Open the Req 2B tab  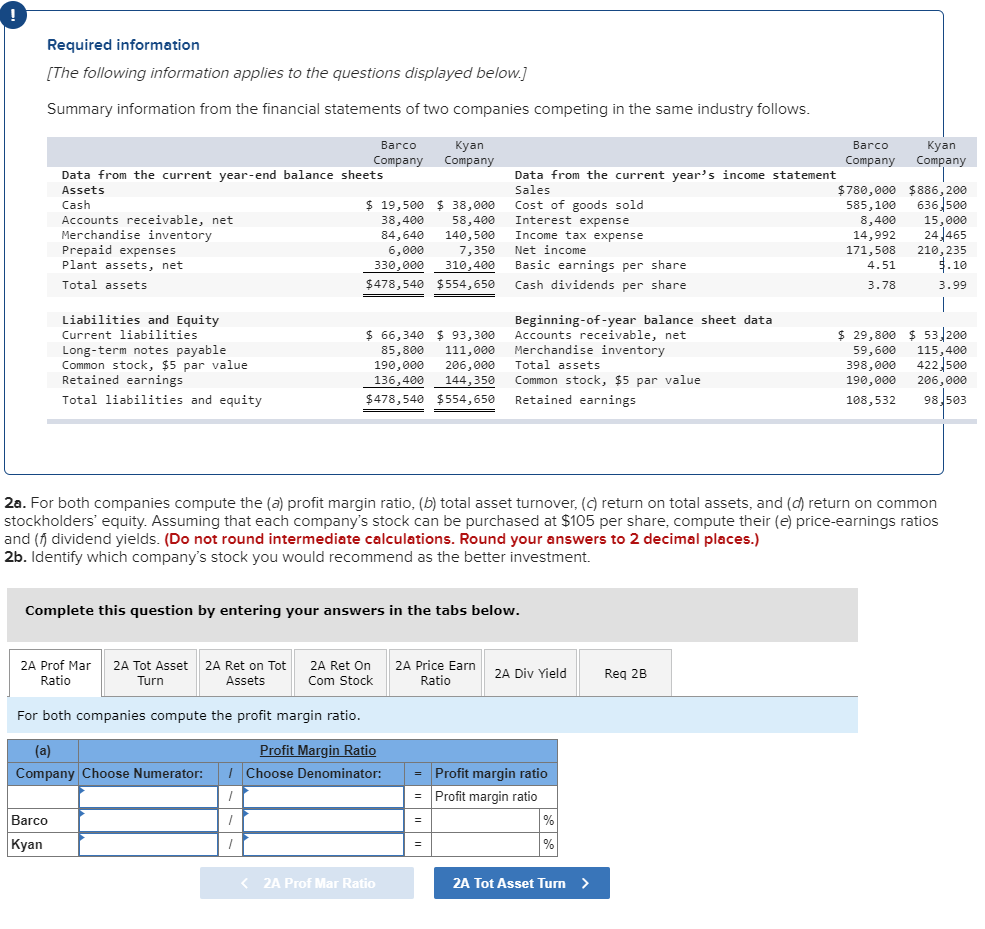[x=625, y=672]
